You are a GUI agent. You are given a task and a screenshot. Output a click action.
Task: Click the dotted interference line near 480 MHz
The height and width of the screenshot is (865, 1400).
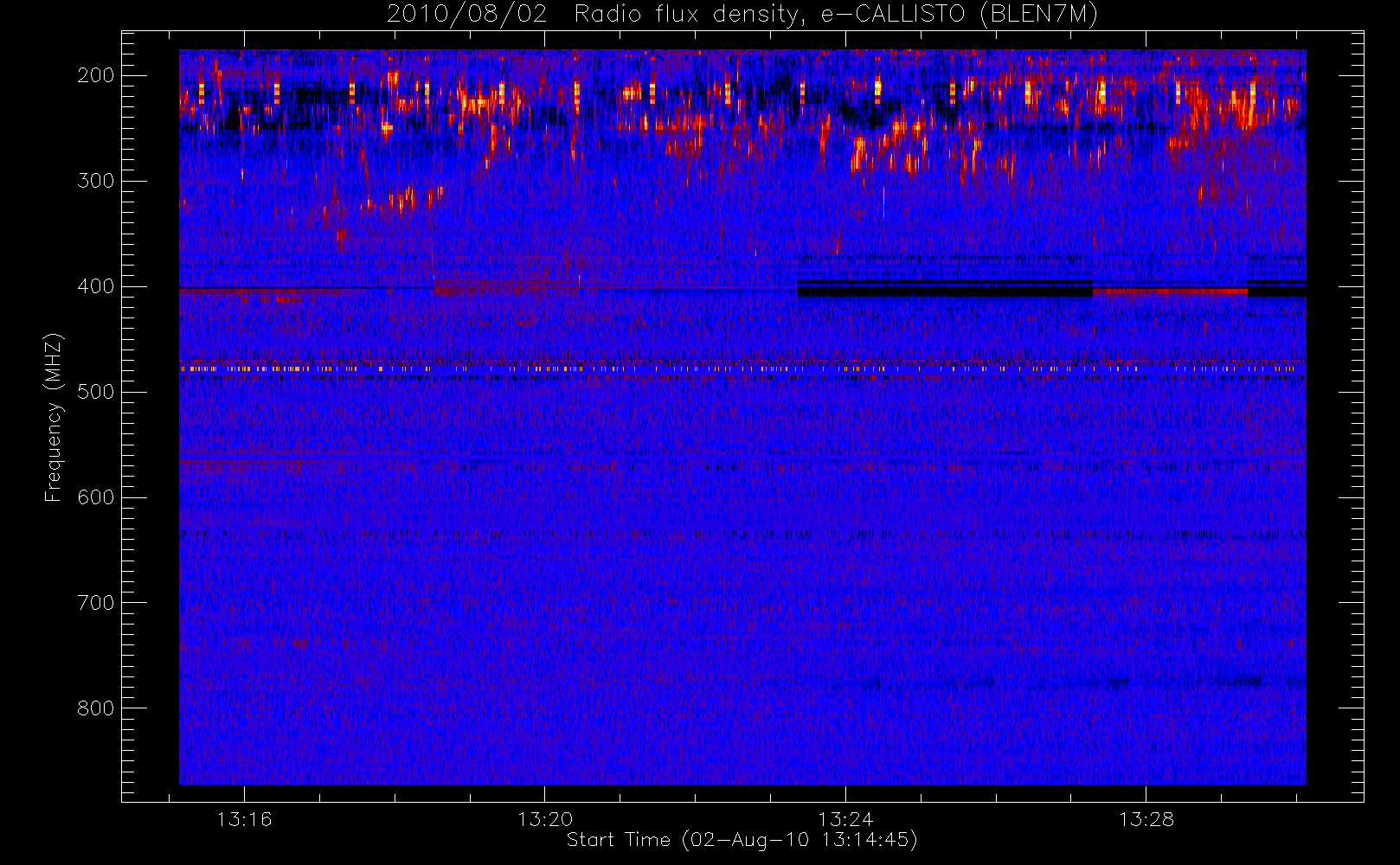742,369
